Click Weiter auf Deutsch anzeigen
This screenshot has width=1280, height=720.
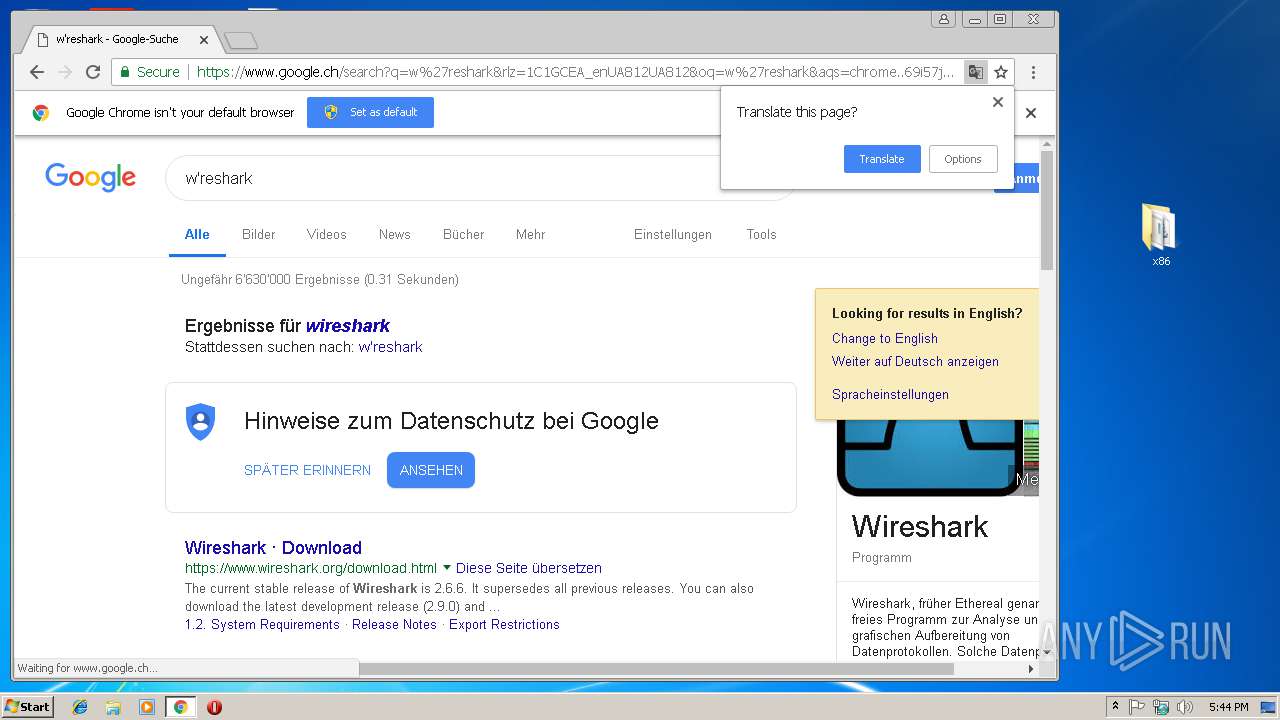tap(915, 362)
